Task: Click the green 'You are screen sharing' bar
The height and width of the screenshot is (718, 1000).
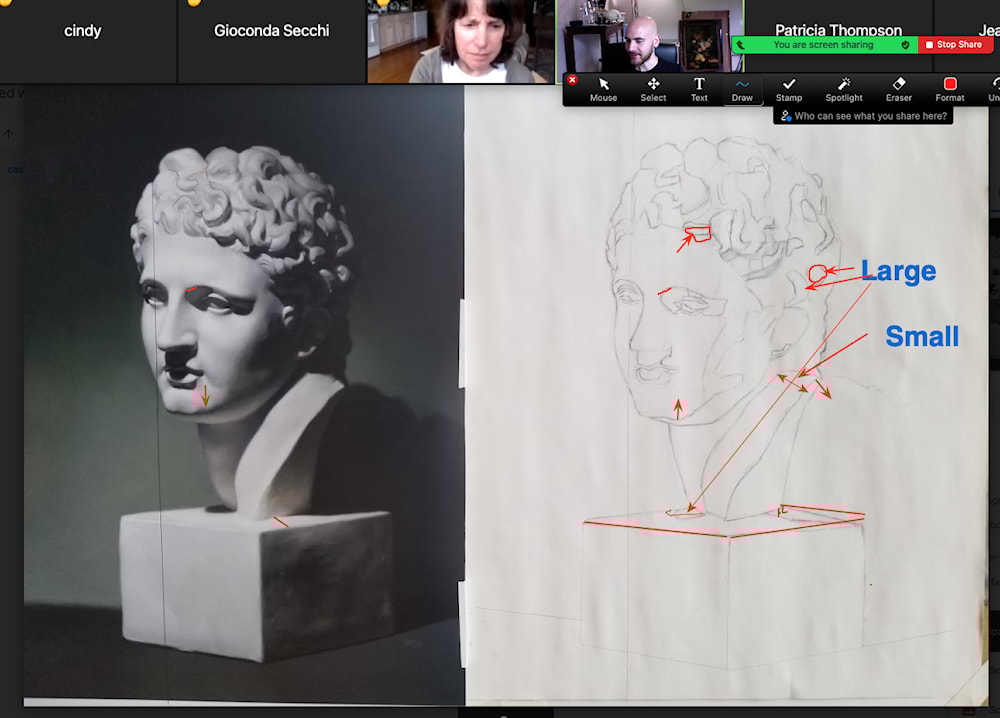Action: pos(822,45)
